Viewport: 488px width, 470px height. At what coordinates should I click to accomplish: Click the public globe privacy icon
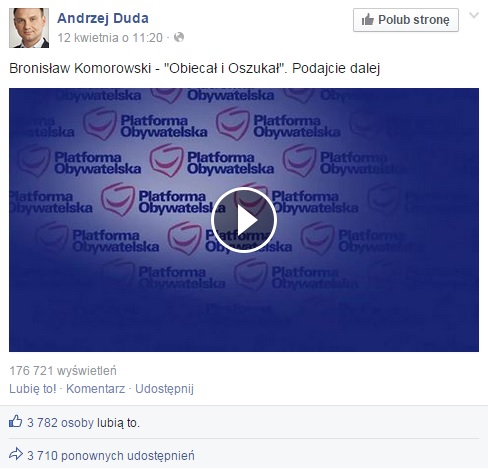179,37
